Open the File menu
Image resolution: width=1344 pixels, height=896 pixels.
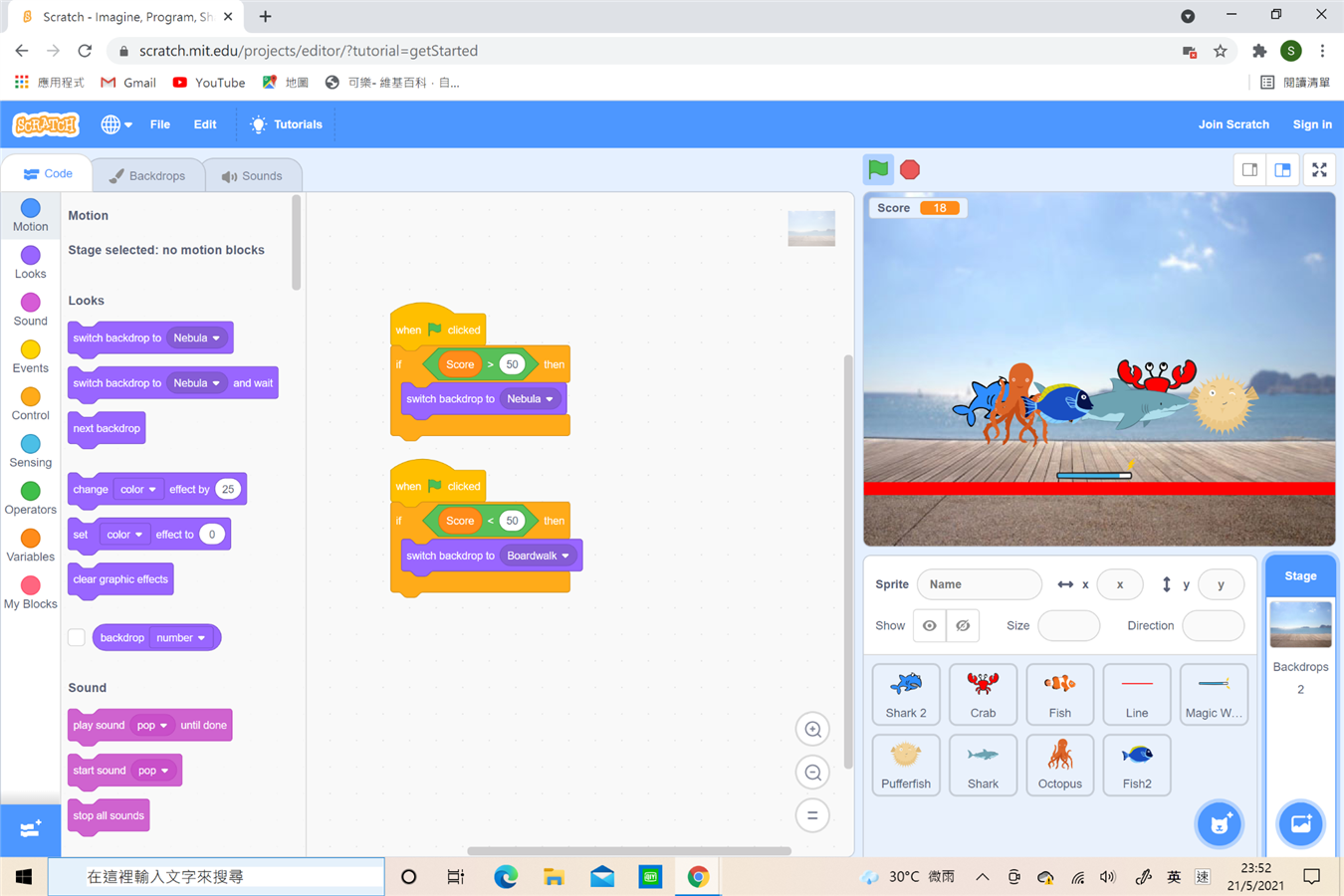(x=159, y=124)
